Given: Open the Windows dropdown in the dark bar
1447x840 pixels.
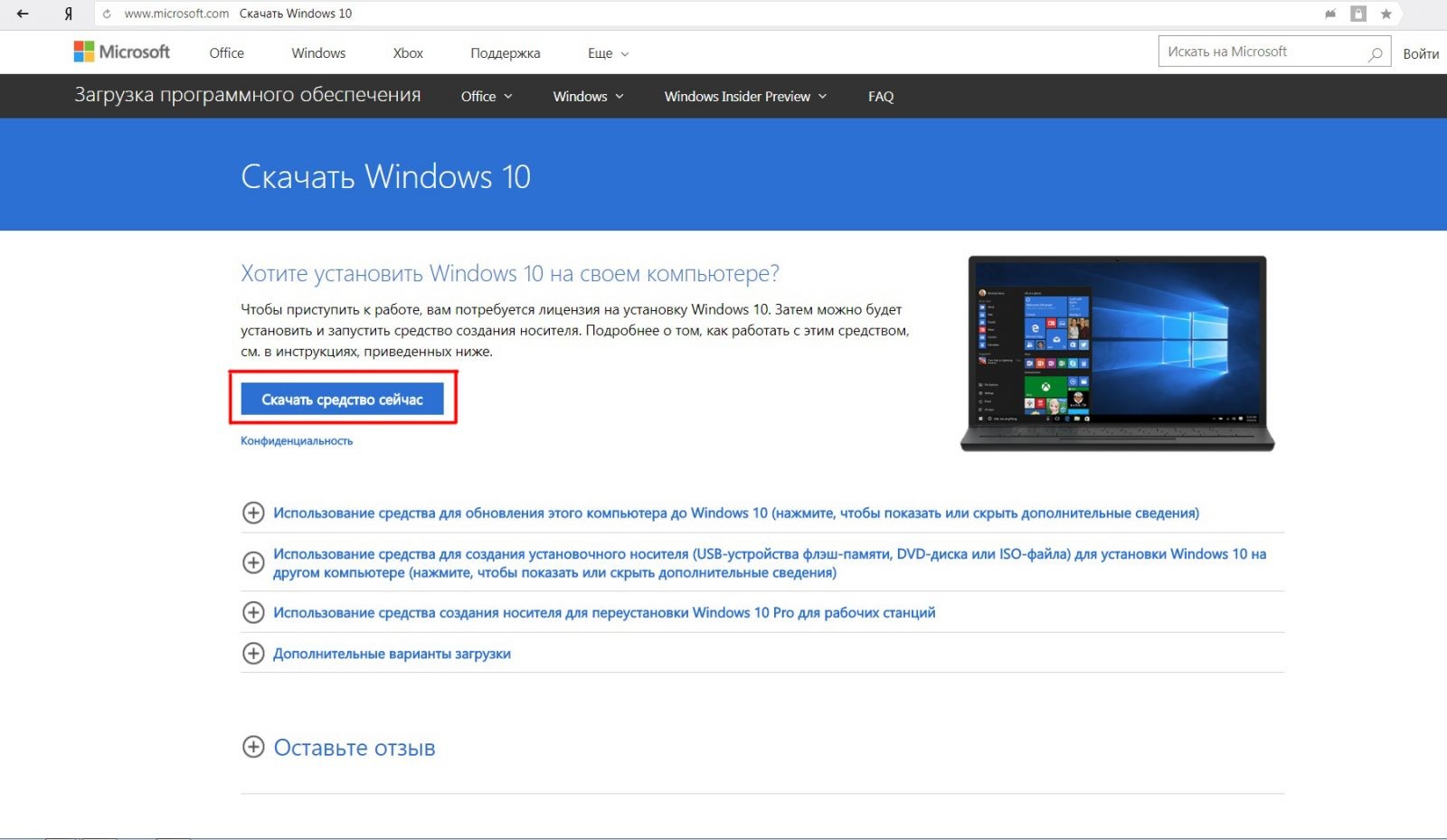Looking at the screenshot, I should [588, 96].
